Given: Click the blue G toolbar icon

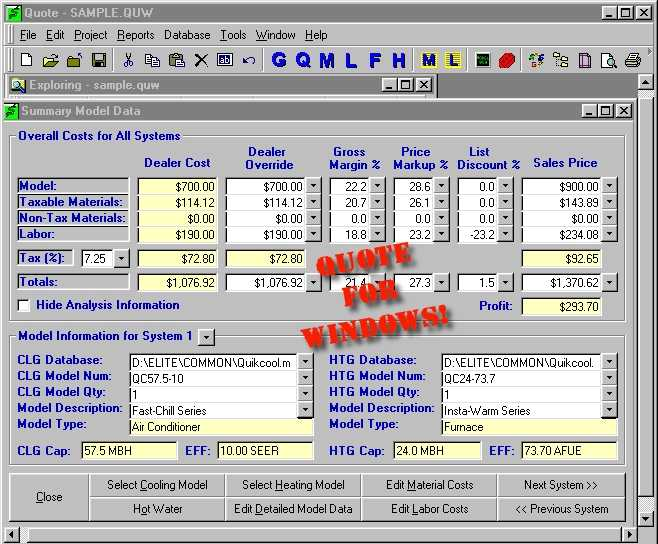Looking at the screenshot, I should 279,60.
